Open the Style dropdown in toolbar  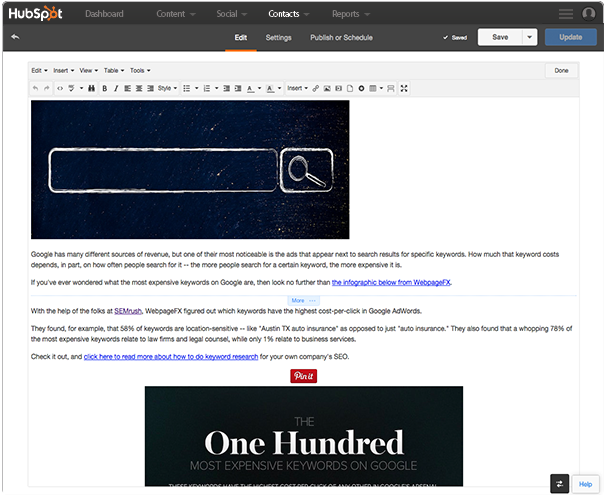(x=165, y=88)
